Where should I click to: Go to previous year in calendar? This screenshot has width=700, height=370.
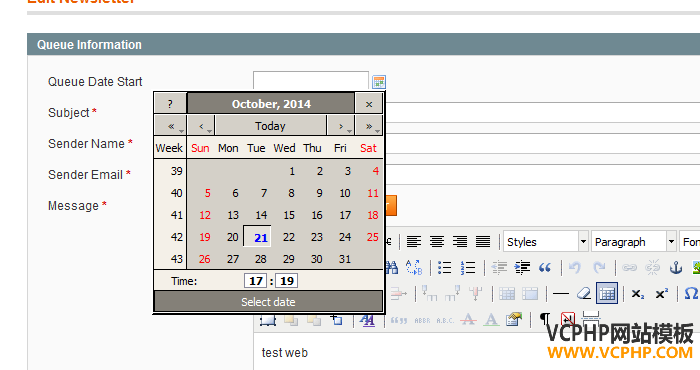coord(171,126)
